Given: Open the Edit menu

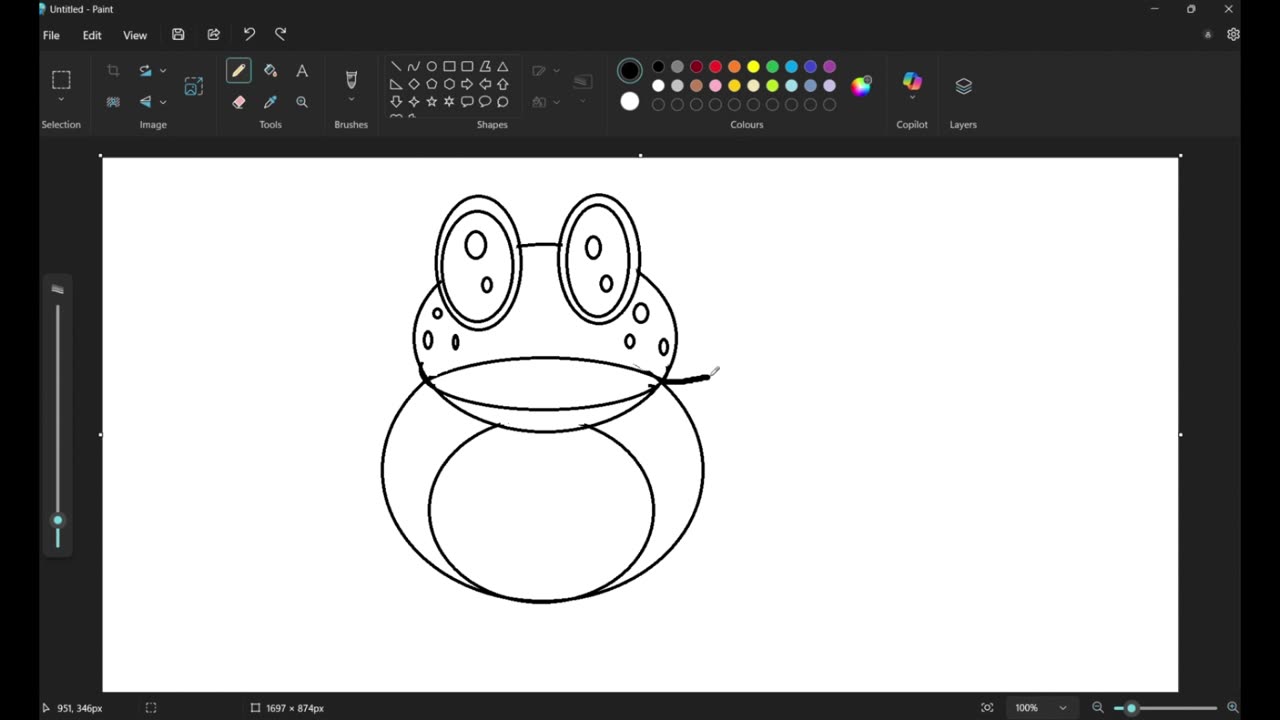Looking at the screenshot, I should [x=92, y=35].
